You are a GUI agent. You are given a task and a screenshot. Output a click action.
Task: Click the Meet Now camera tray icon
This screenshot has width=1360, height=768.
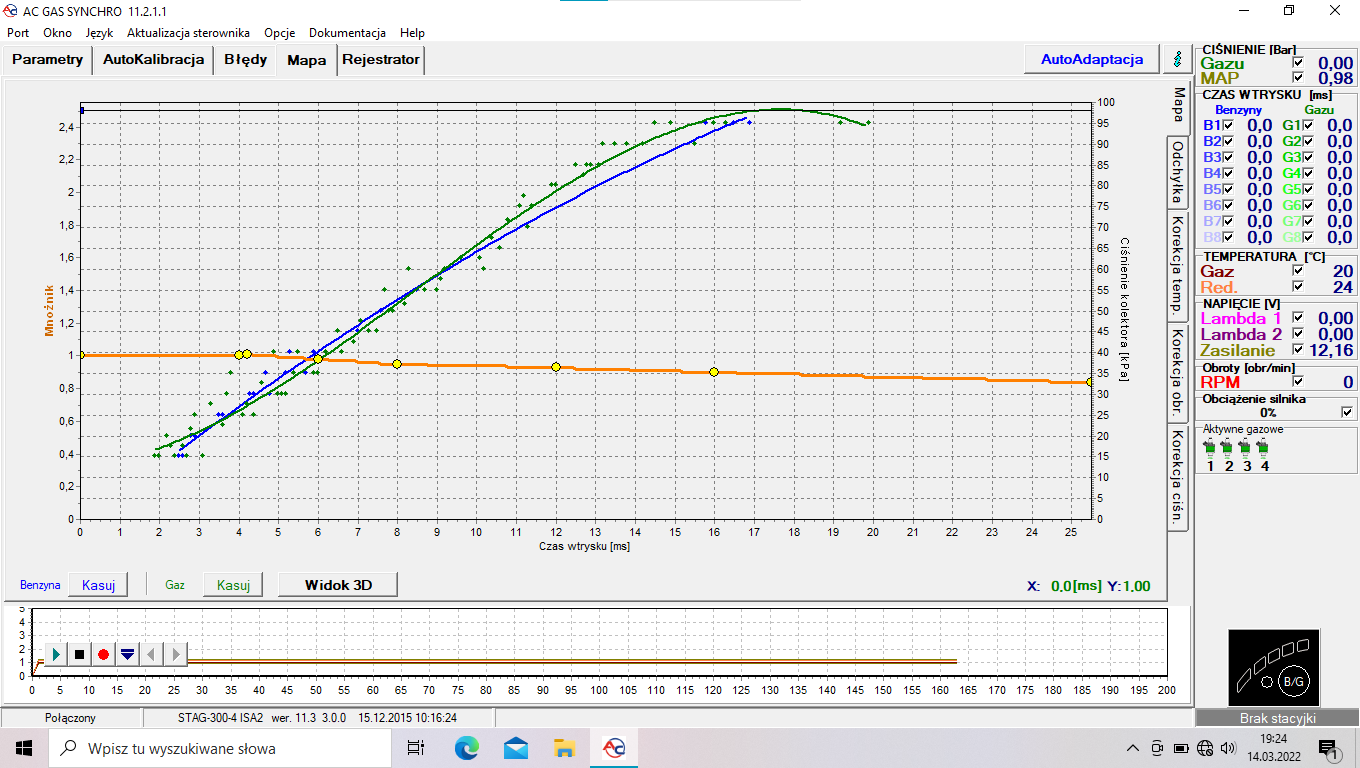click(1157, 748)
